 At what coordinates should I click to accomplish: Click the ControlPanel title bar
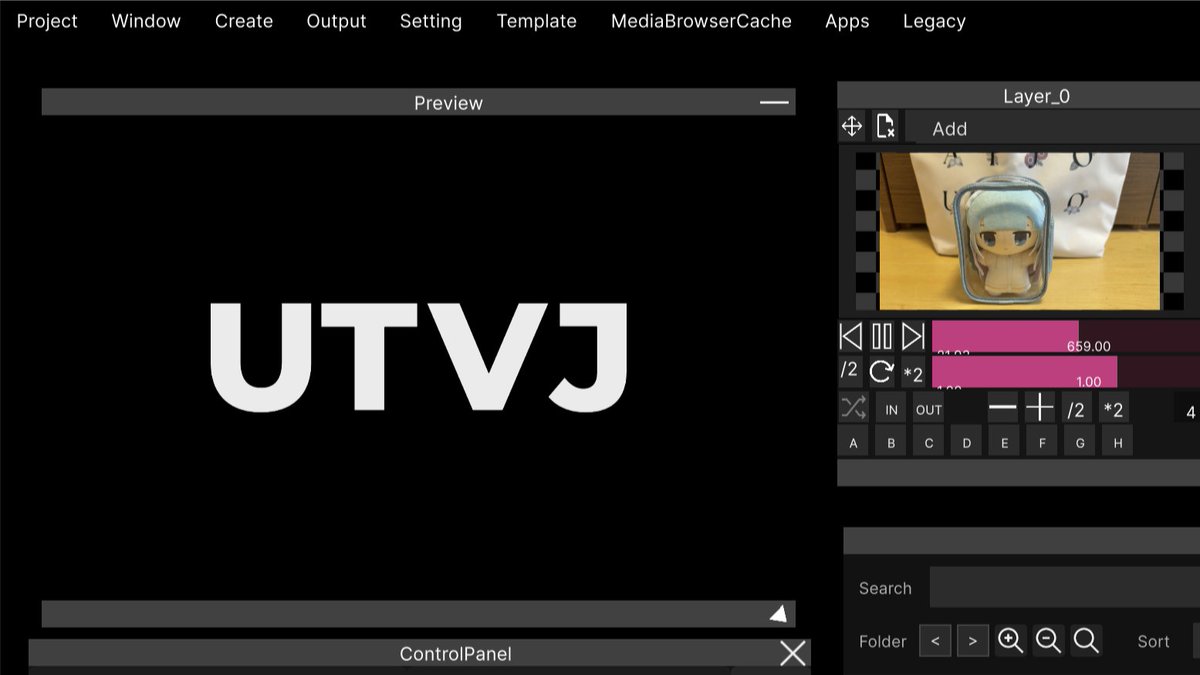(419, 654)
